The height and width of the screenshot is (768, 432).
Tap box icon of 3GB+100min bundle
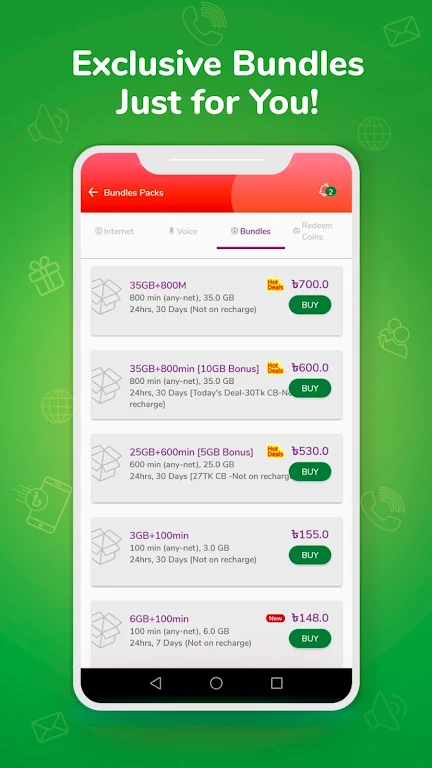coord(106,546)
